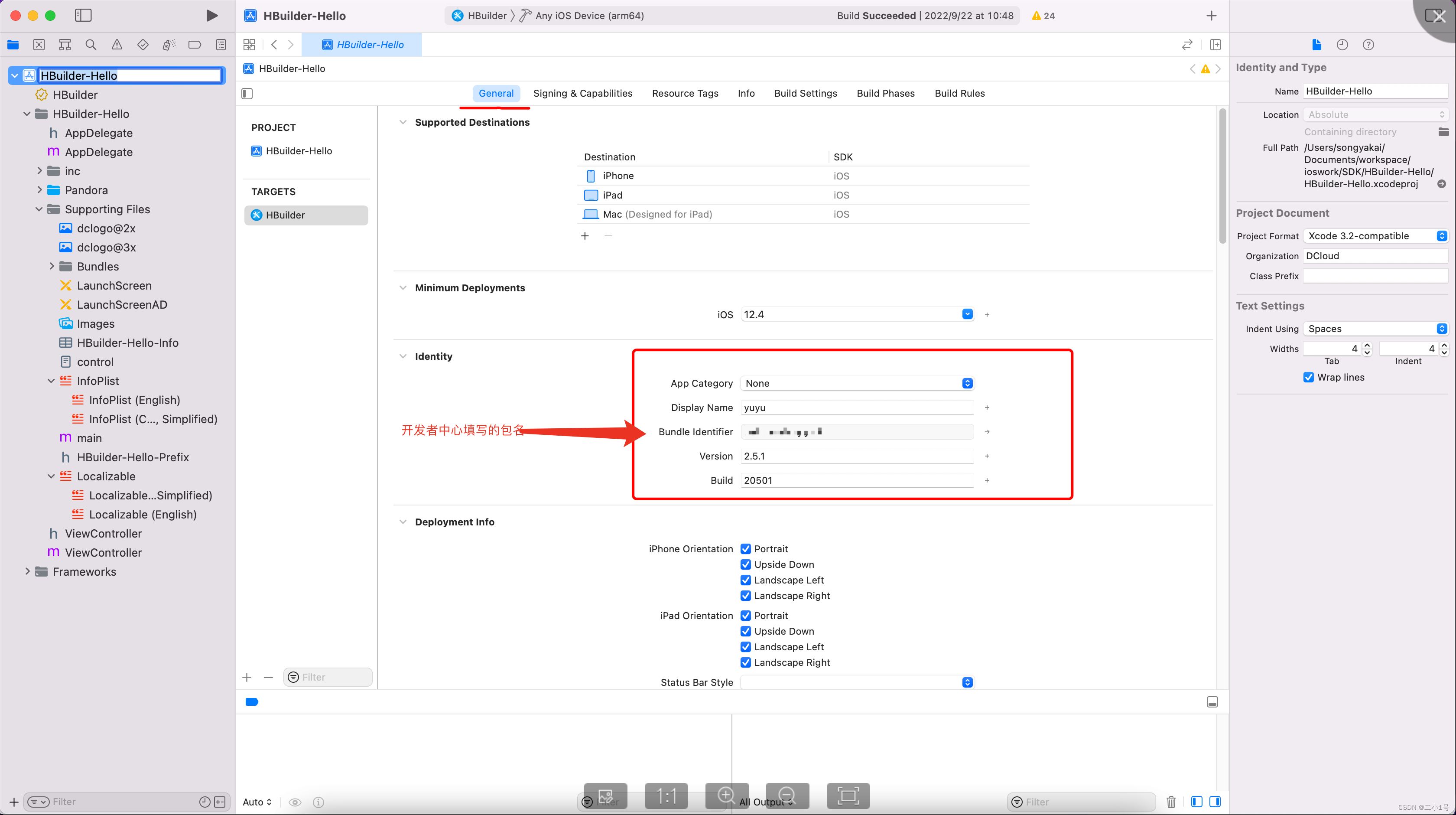
Task: Open the Status Bar Style dropdown
Action: (857, 683)
